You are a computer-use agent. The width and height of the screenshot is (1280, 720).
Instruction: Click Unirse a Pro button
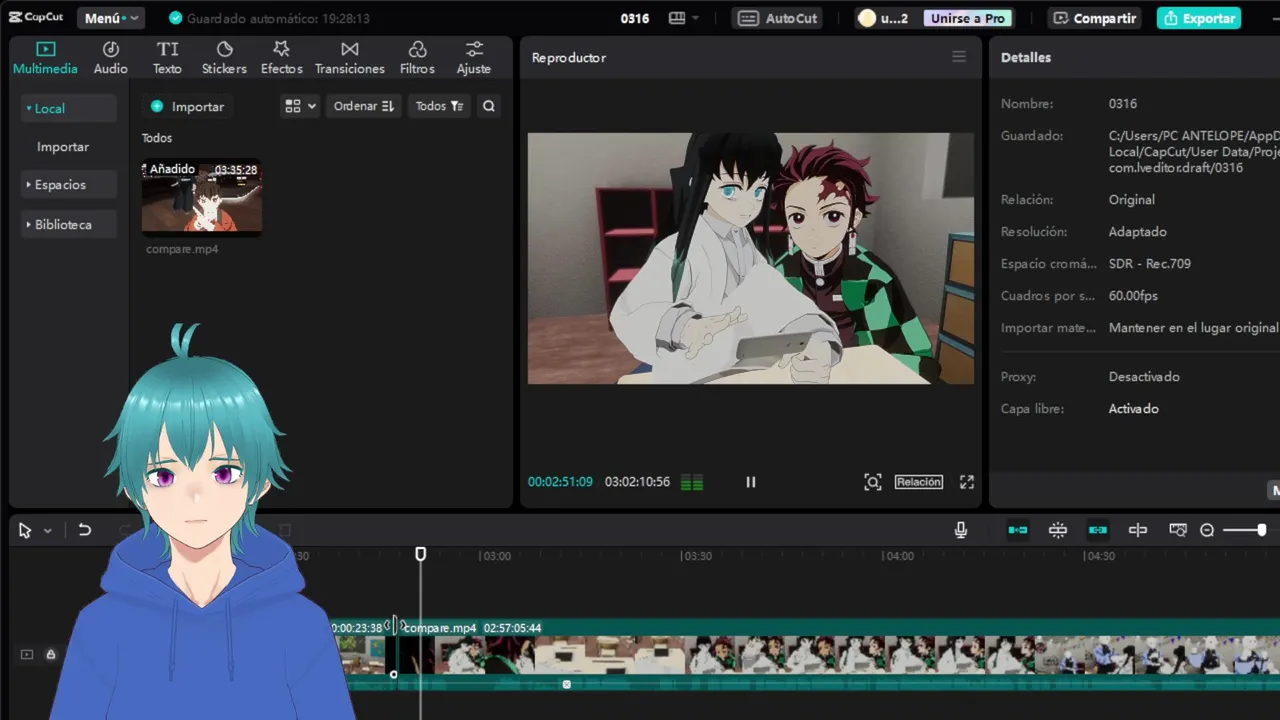click(967, 18)
